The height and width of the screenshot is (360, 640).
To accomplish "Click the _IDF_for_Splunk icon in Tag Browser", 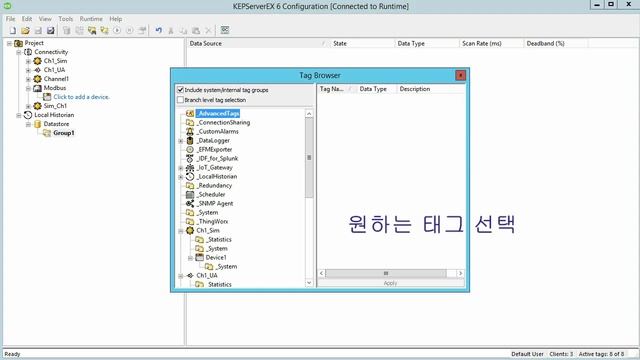I will tap(190, 158).
